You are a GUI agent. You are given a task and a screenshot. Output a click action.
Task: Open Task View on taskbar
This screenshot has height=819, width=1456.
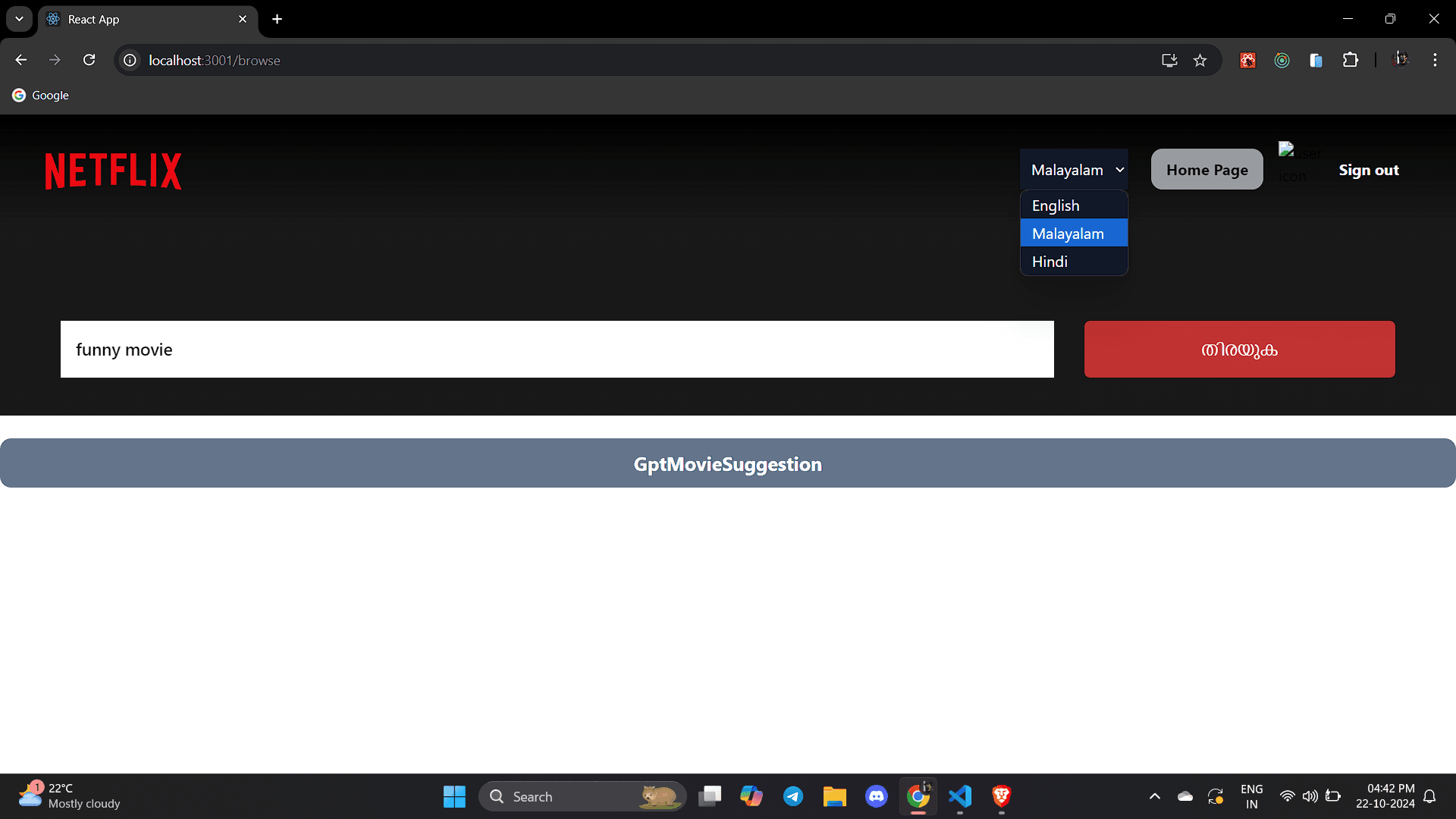click(x=710, y=796)
